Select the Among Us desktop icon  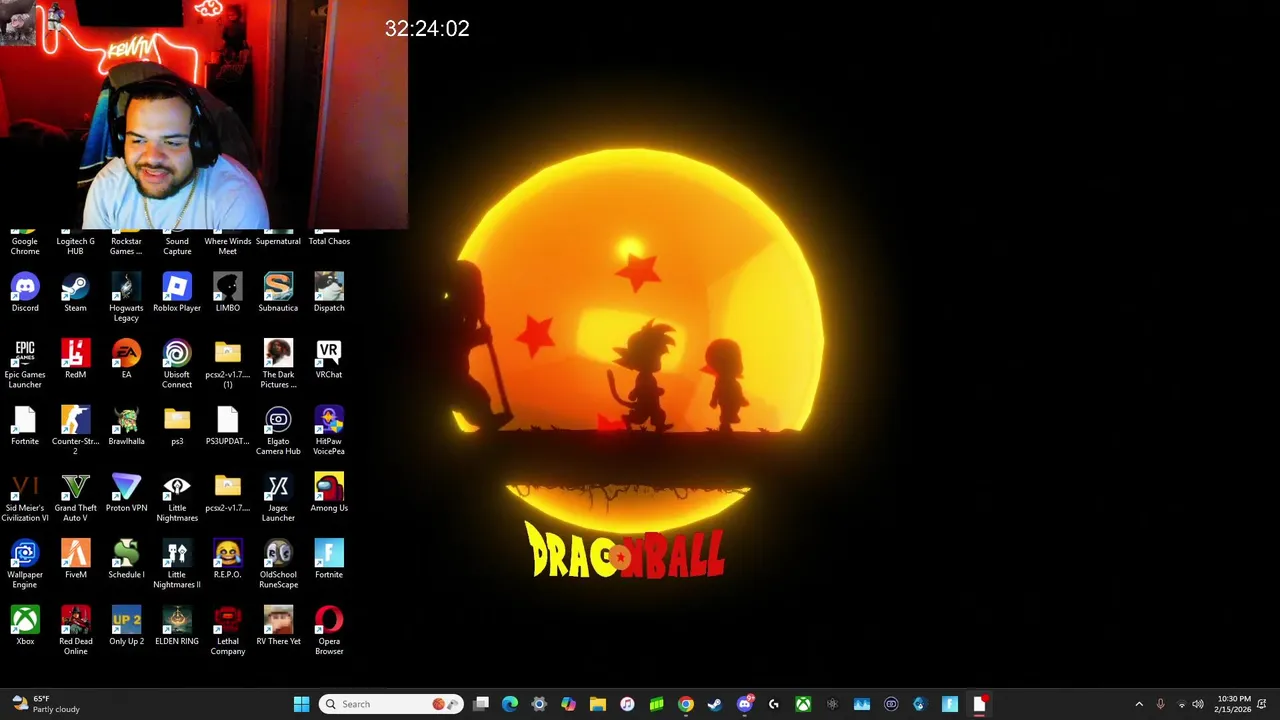coord(329,493)
